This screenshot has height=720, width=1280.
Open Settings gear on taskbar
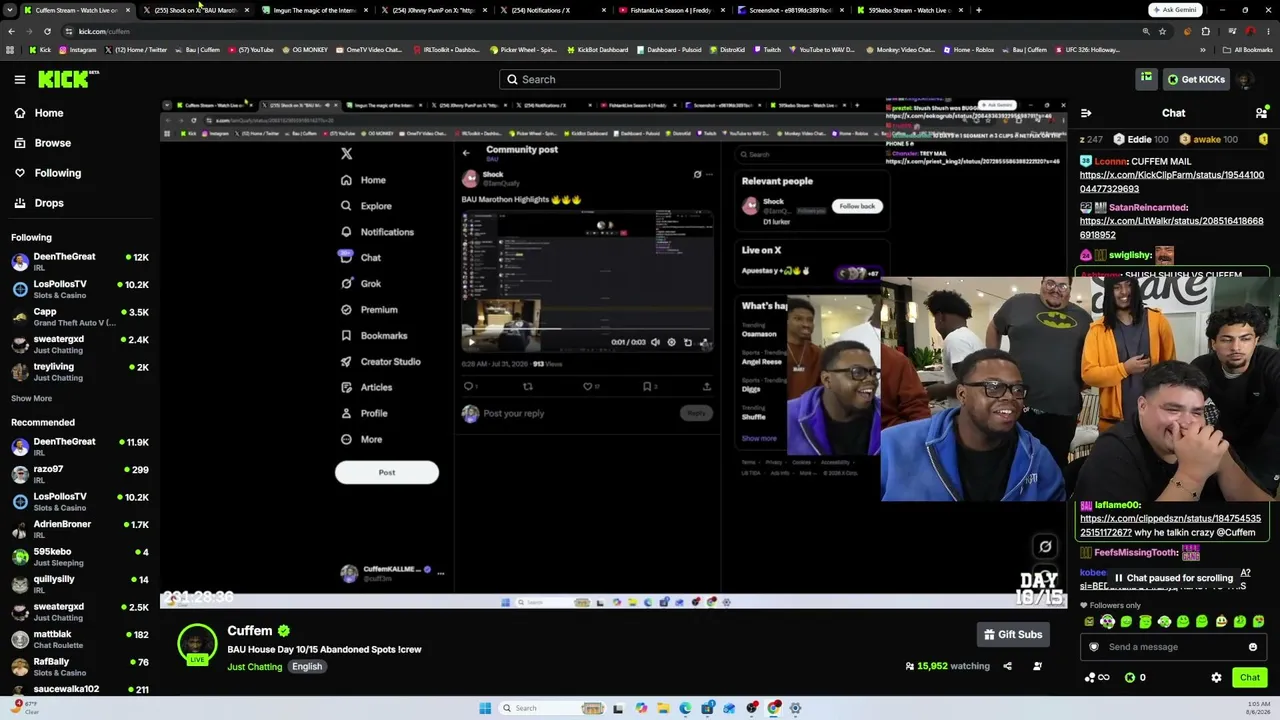[796, 708]
